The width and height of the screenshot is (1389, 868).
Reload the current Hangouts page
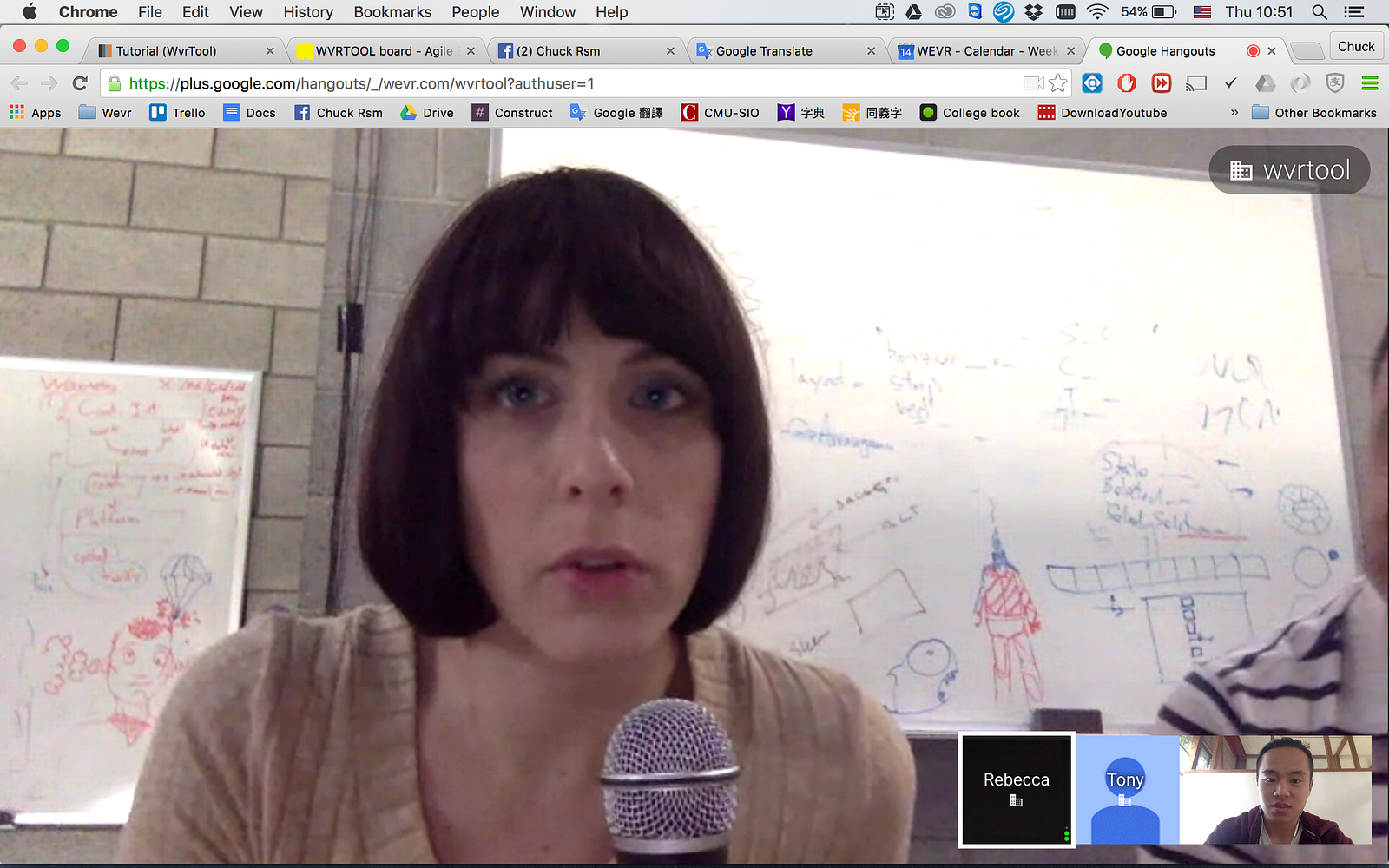coord(80,83)
